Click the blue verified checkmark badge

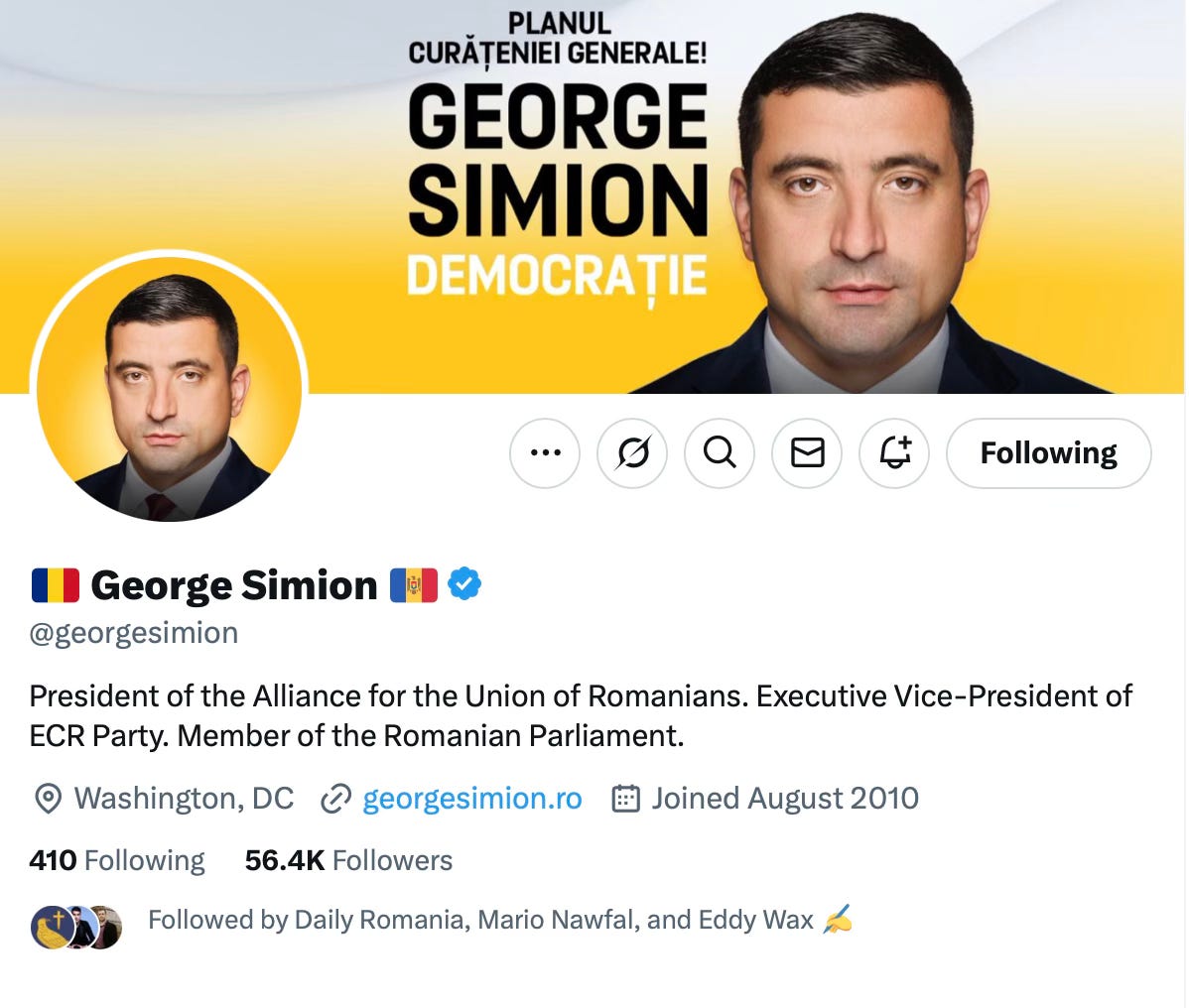464,584
